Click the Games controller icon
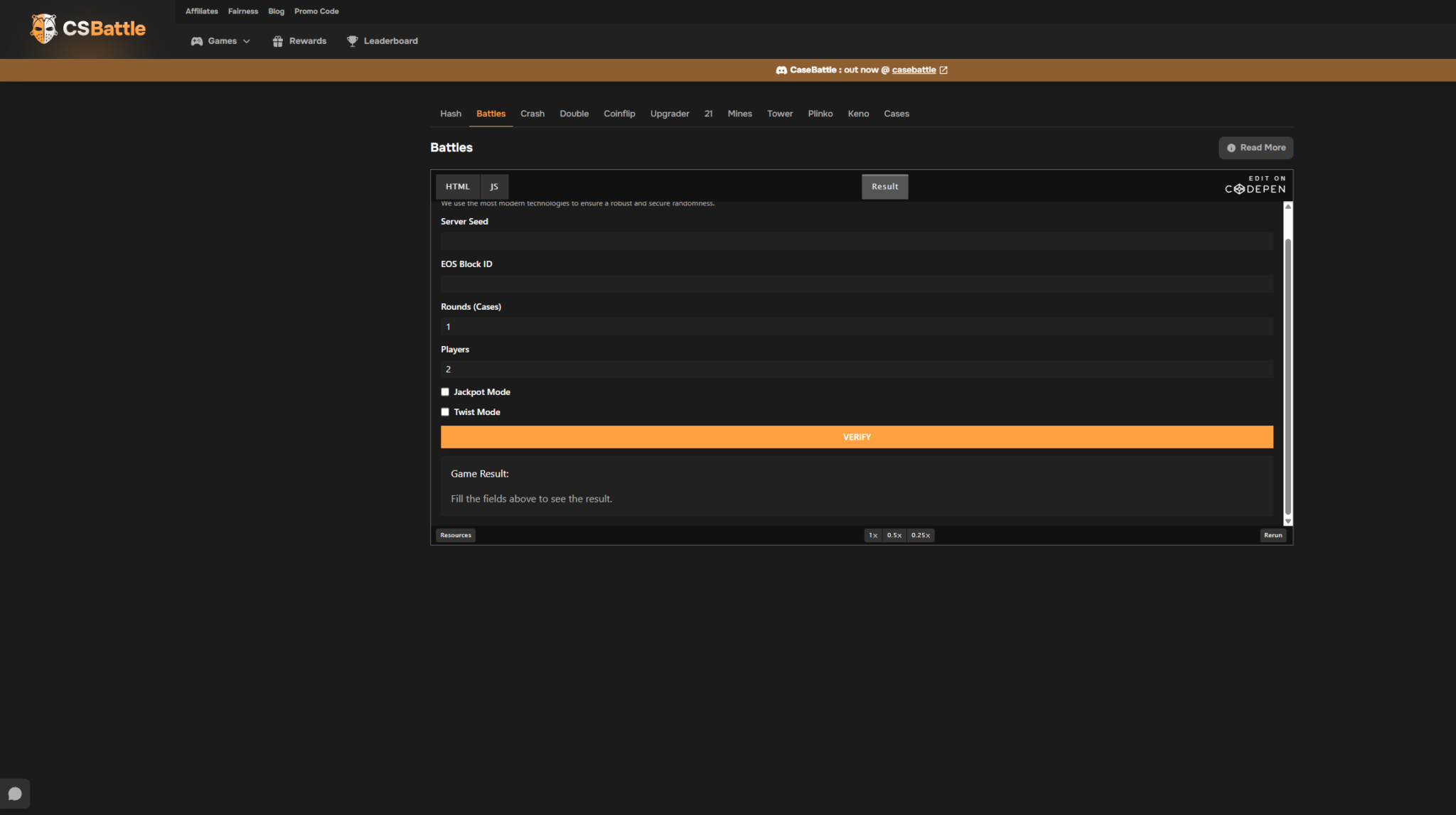 (x=197, y=41)
